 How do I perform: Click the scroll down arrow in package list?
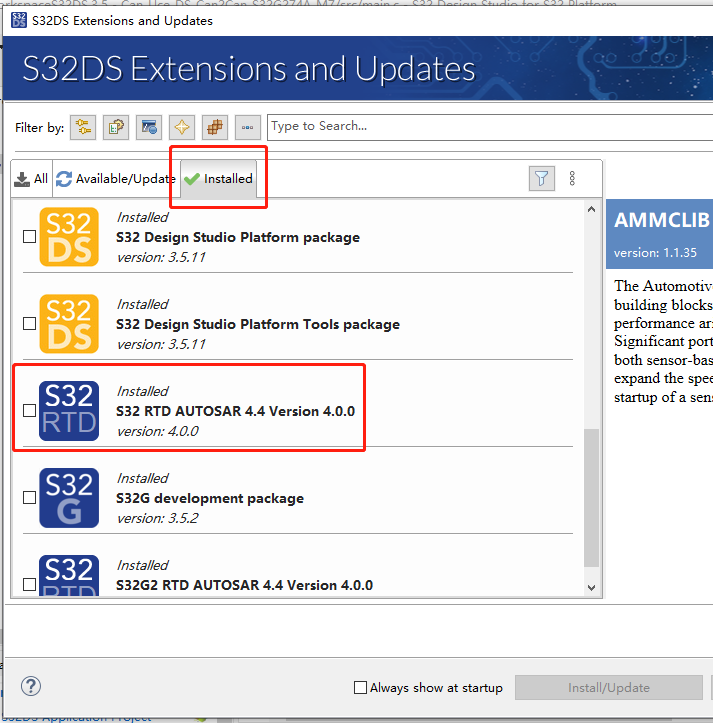[592, 588]
